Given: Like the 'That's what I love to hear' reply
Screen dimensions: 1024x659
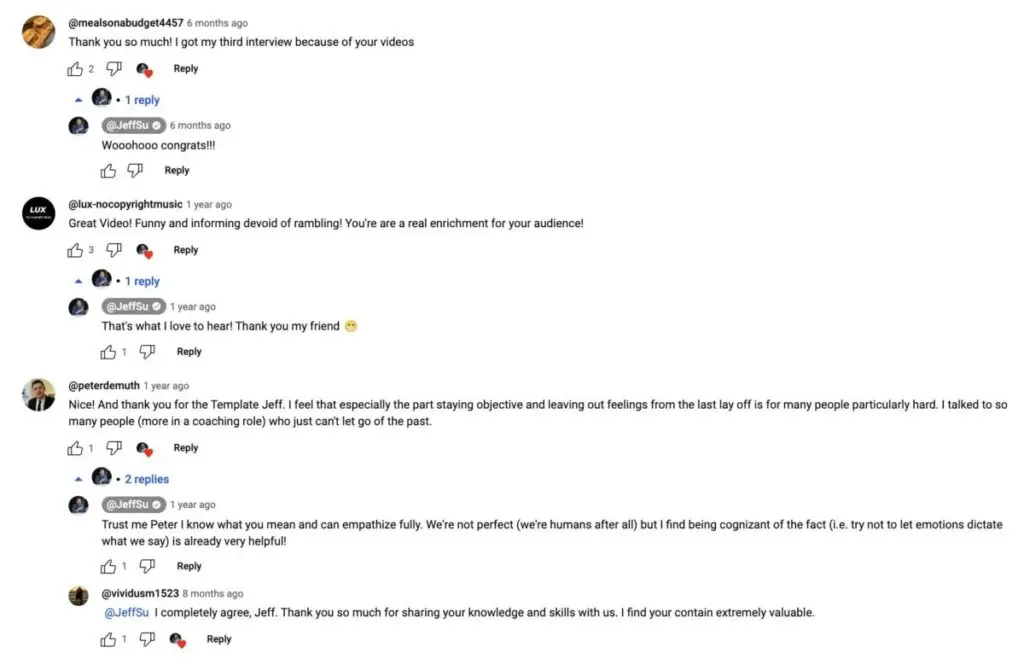Looking at the screenshot, I should point(108,352).
